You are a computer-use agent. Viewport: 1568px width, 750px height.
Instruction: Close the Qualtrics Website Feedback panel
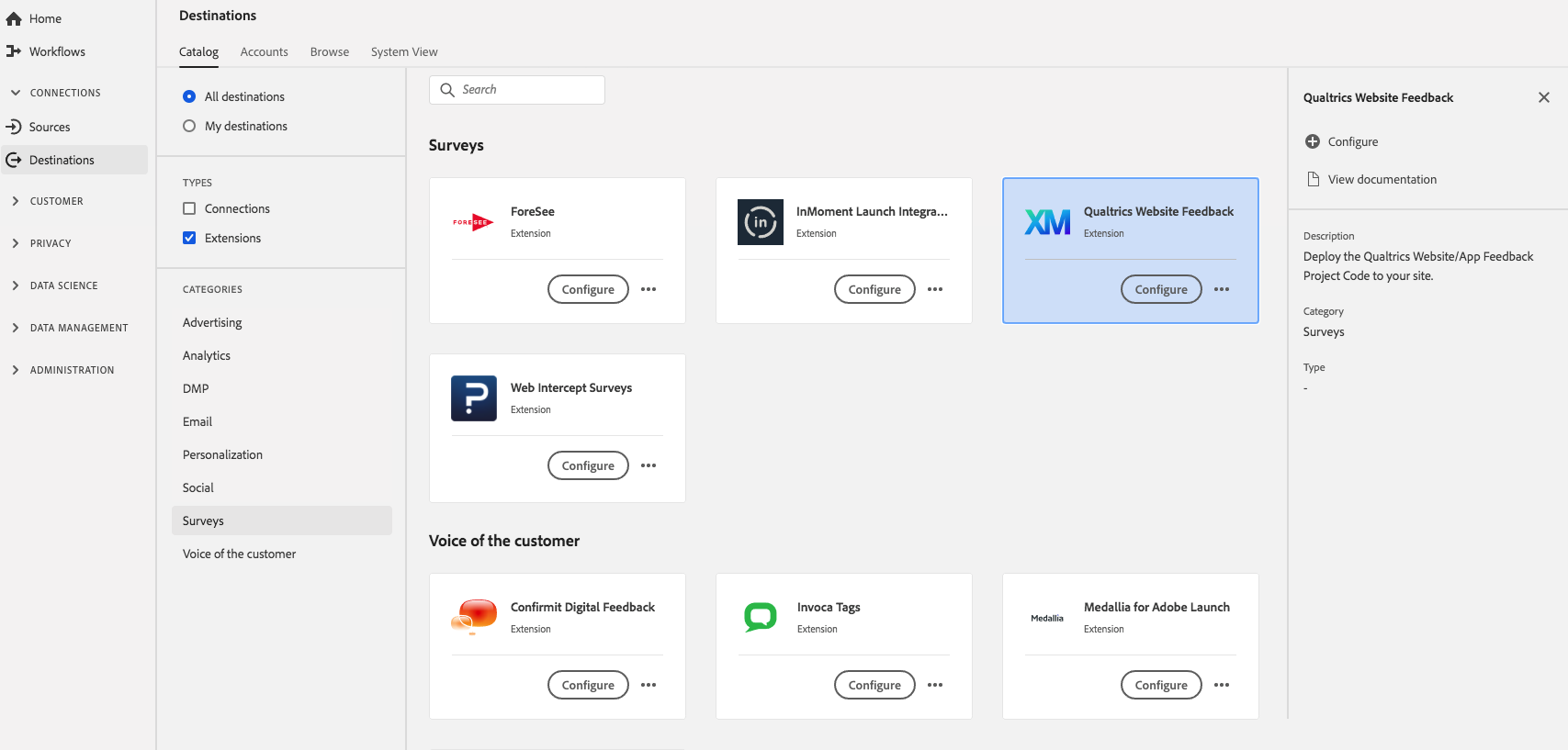click(x=1544, y=97)
